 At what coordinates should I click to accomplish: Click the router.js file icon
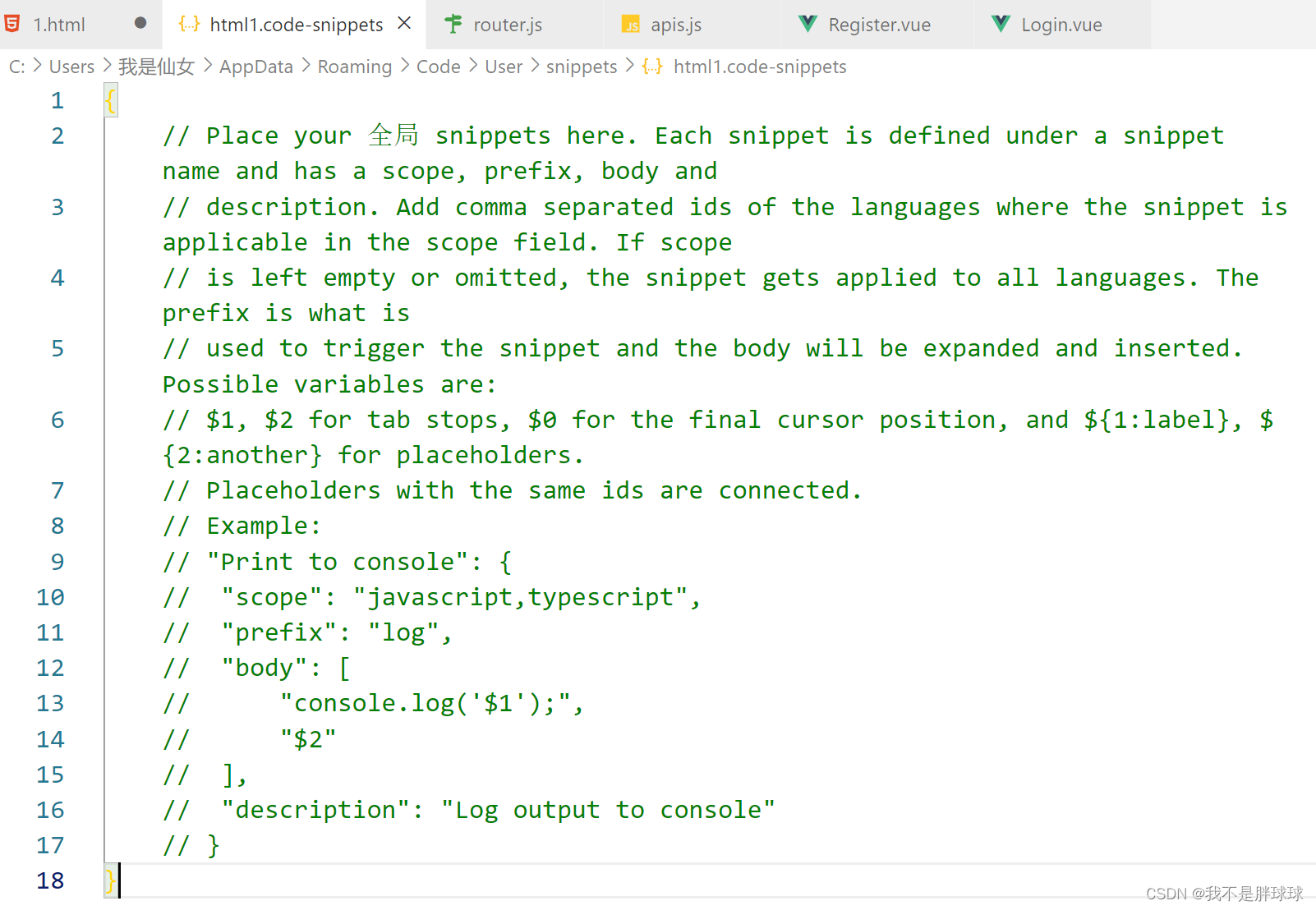(x=453, y=24)
